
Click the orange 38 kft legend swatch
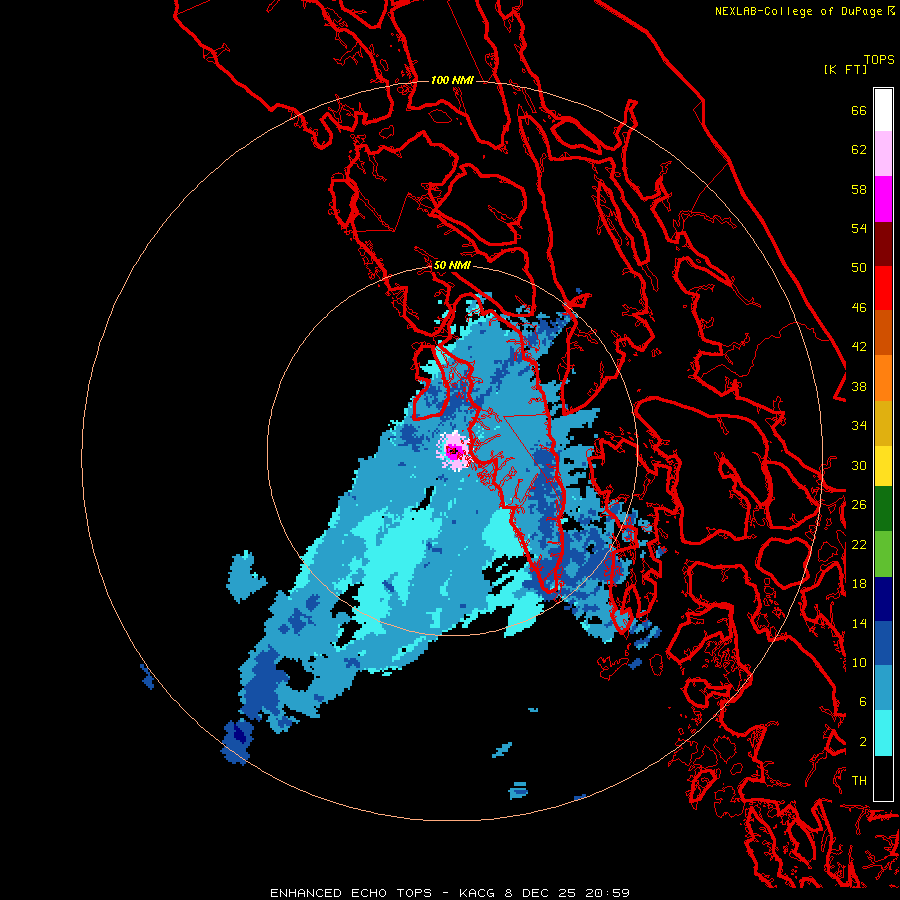[x=883, y=378]
